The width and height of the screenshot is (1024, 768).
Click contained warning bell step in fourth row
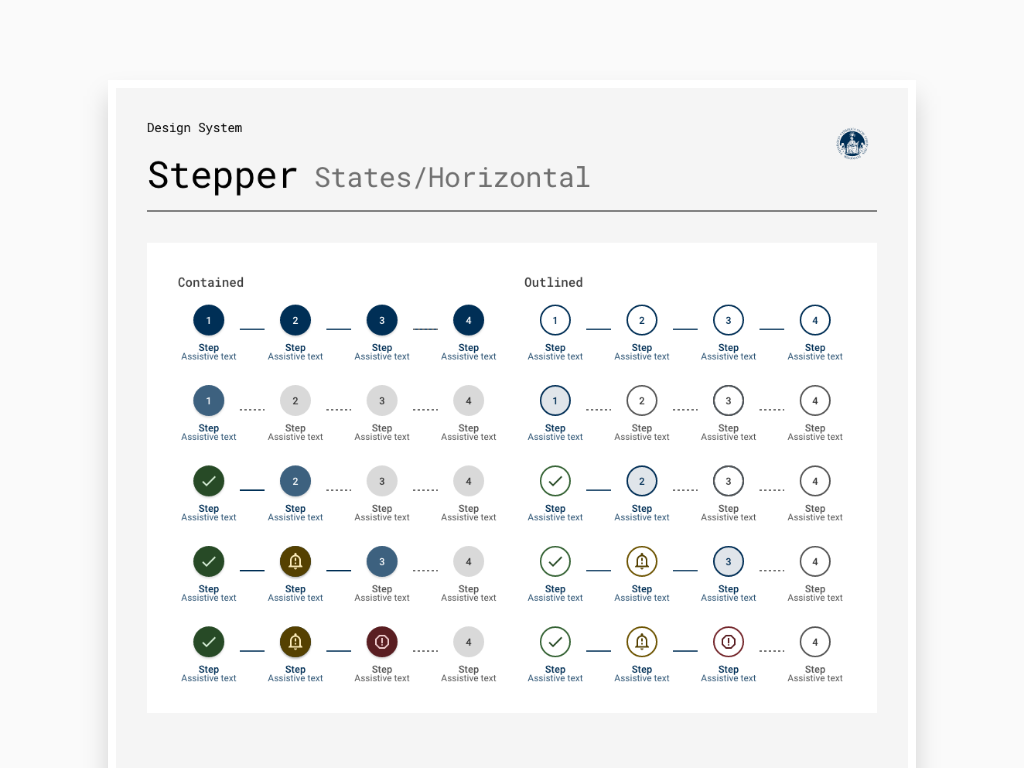tap(295, 562)
